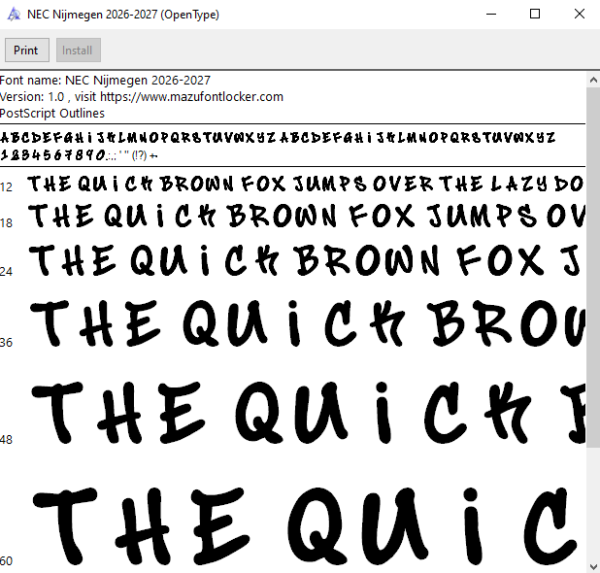Image resolution: width=600 pixels, height=573 pixels.
Task: Click the font viewer app icon in title bar
Action: point(14,15)
